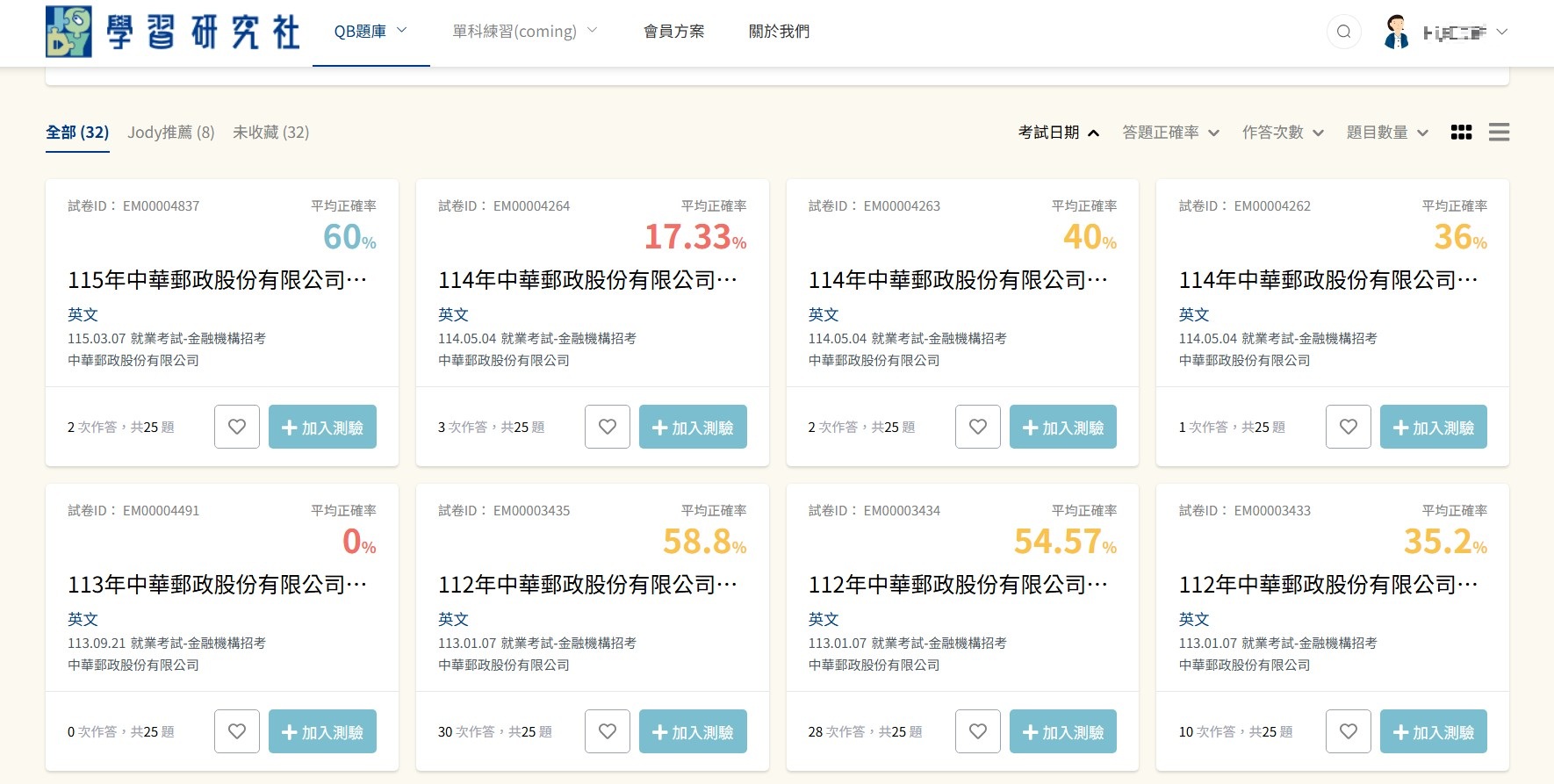Open the 作答次數 sort dropdown

point(1282,133)
